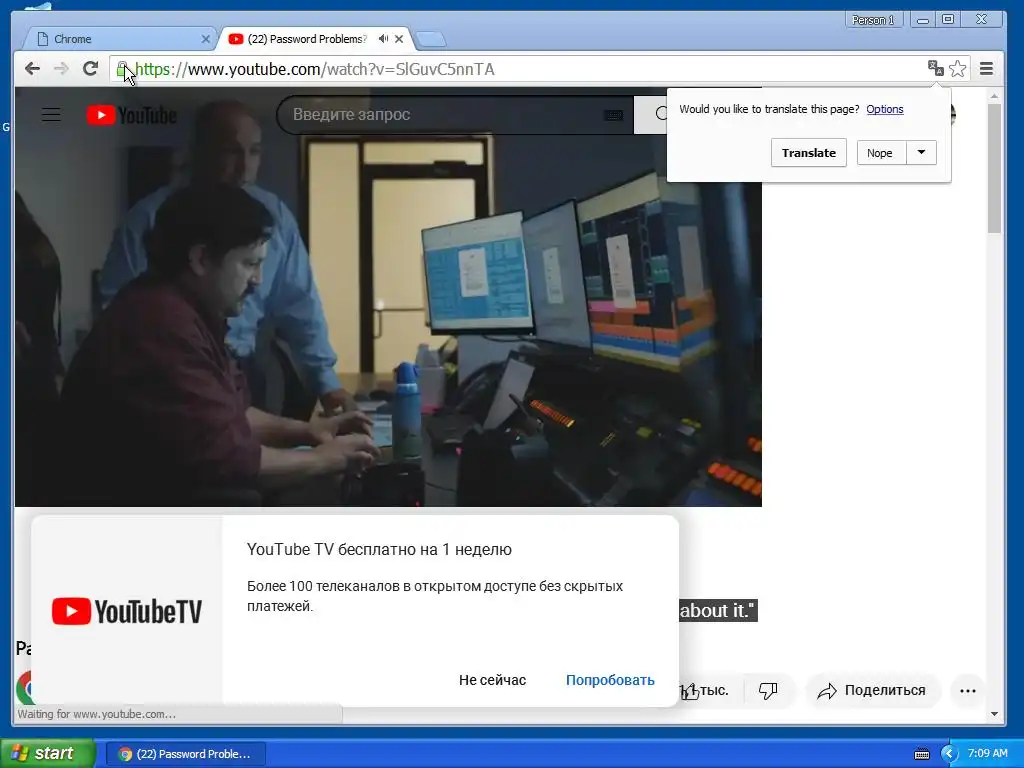Screen dimensions: 1024x768
Task: Open the on-screen keyboard in search box
Action: coord(613,116)
